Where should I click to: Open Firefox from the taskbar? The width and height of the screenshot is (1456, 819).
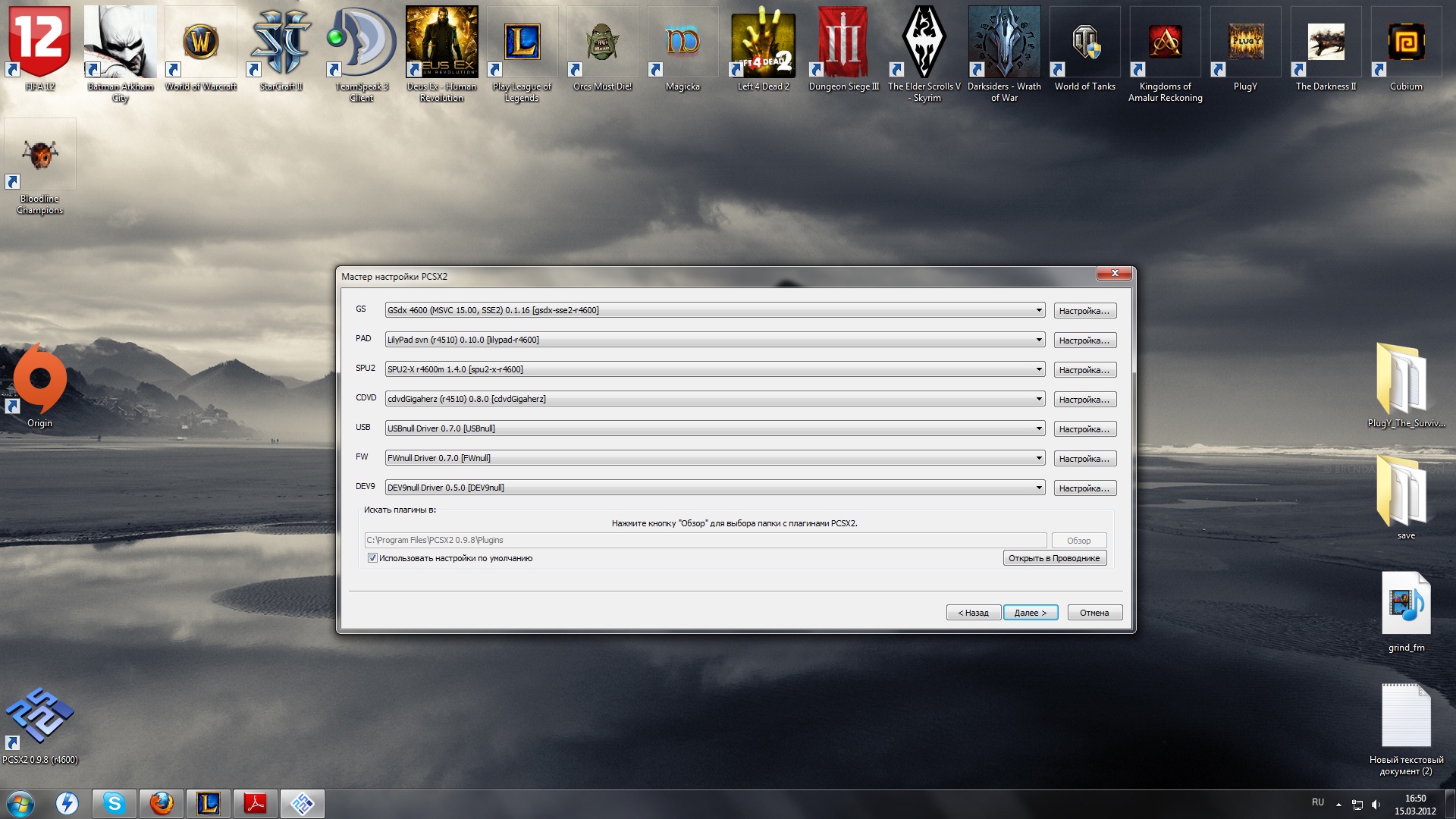click(162, 803)
